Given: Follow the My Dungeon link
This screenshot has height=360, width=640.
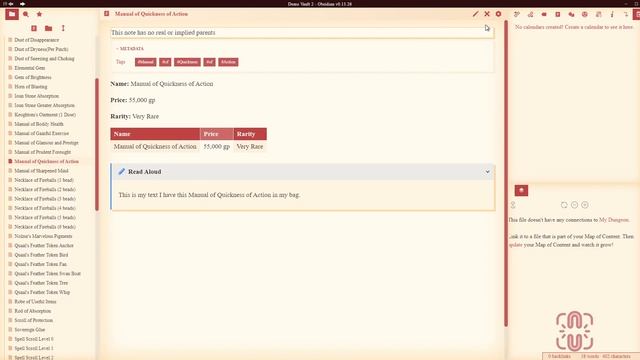Looking at the screenshot, I should 613,220.
